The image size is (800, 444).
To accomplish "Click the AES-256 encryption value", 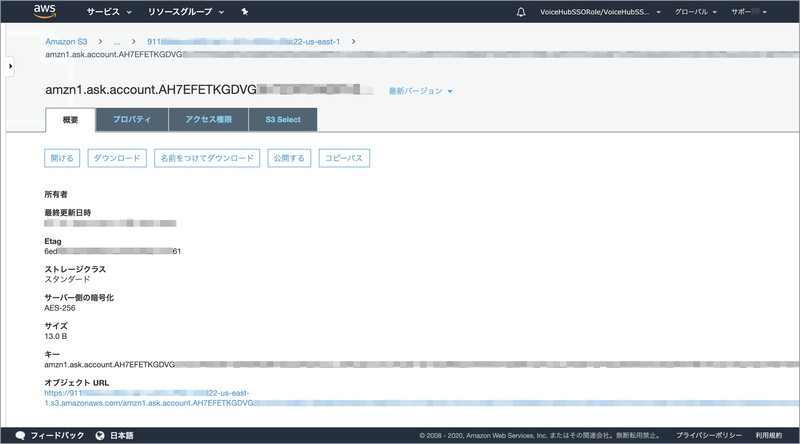I will click(x=60, y=308).
